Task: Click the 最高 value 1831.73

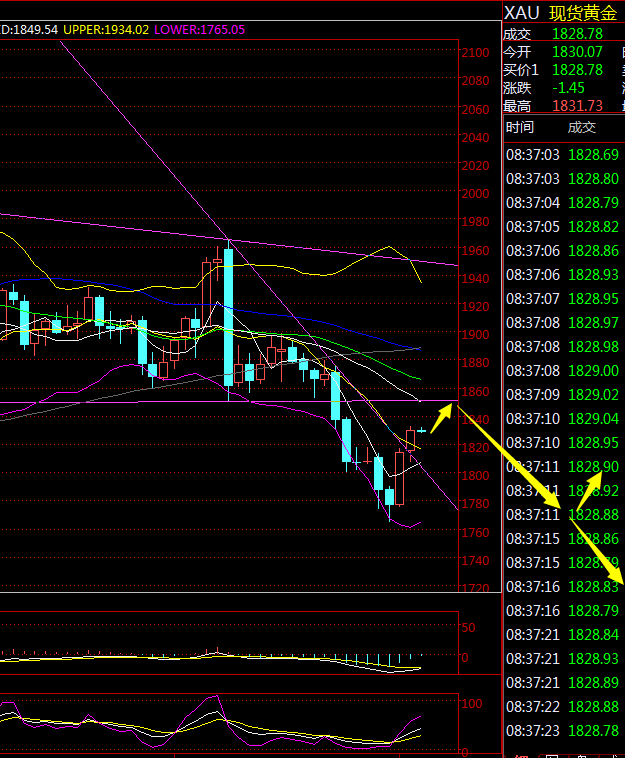Action: [x=580, y=106]
